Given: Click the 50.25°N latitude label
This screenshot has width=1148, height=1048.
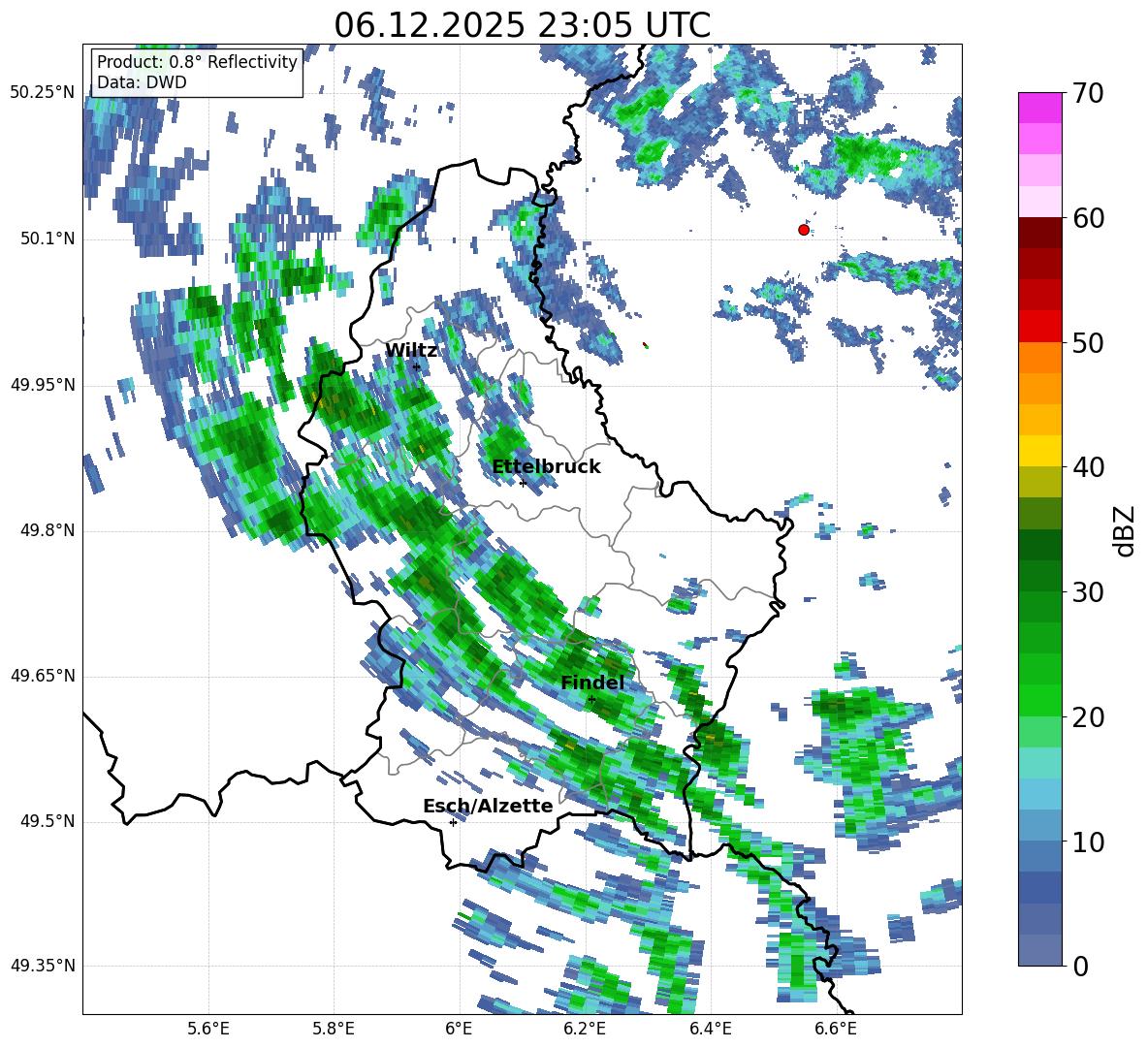Looking at the screenshot, I should (x=43, y=93).
